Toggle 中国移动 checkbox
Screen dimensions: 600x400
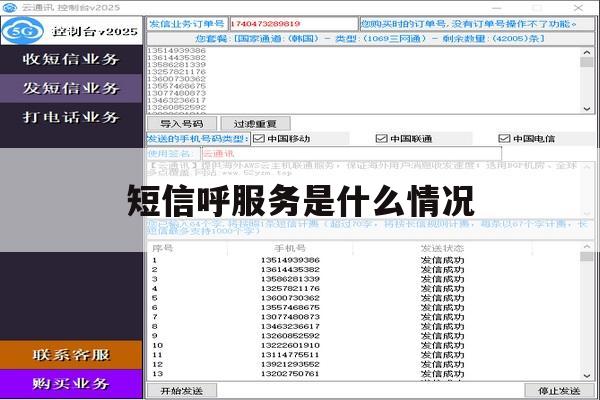point(259,139)
